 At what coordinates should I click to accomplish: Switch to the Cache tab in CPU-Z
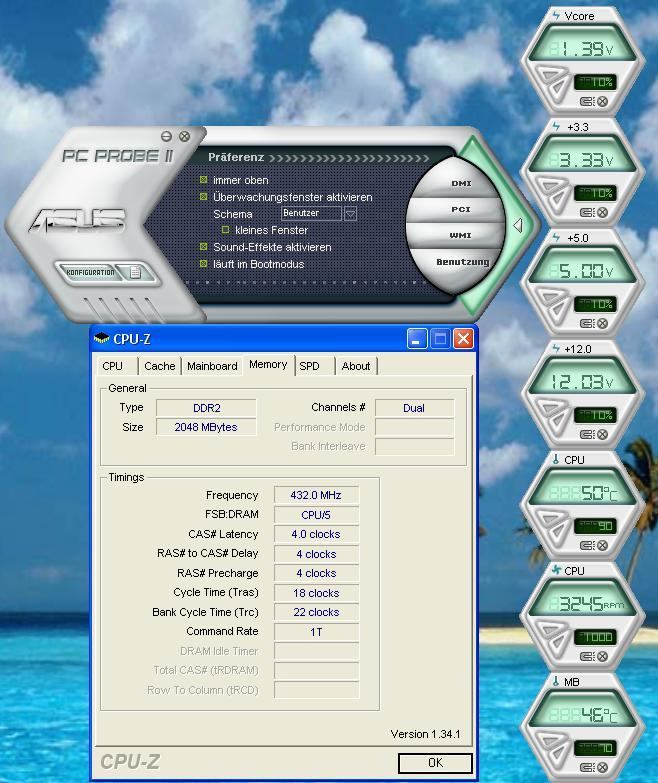(x=160, y=366)
